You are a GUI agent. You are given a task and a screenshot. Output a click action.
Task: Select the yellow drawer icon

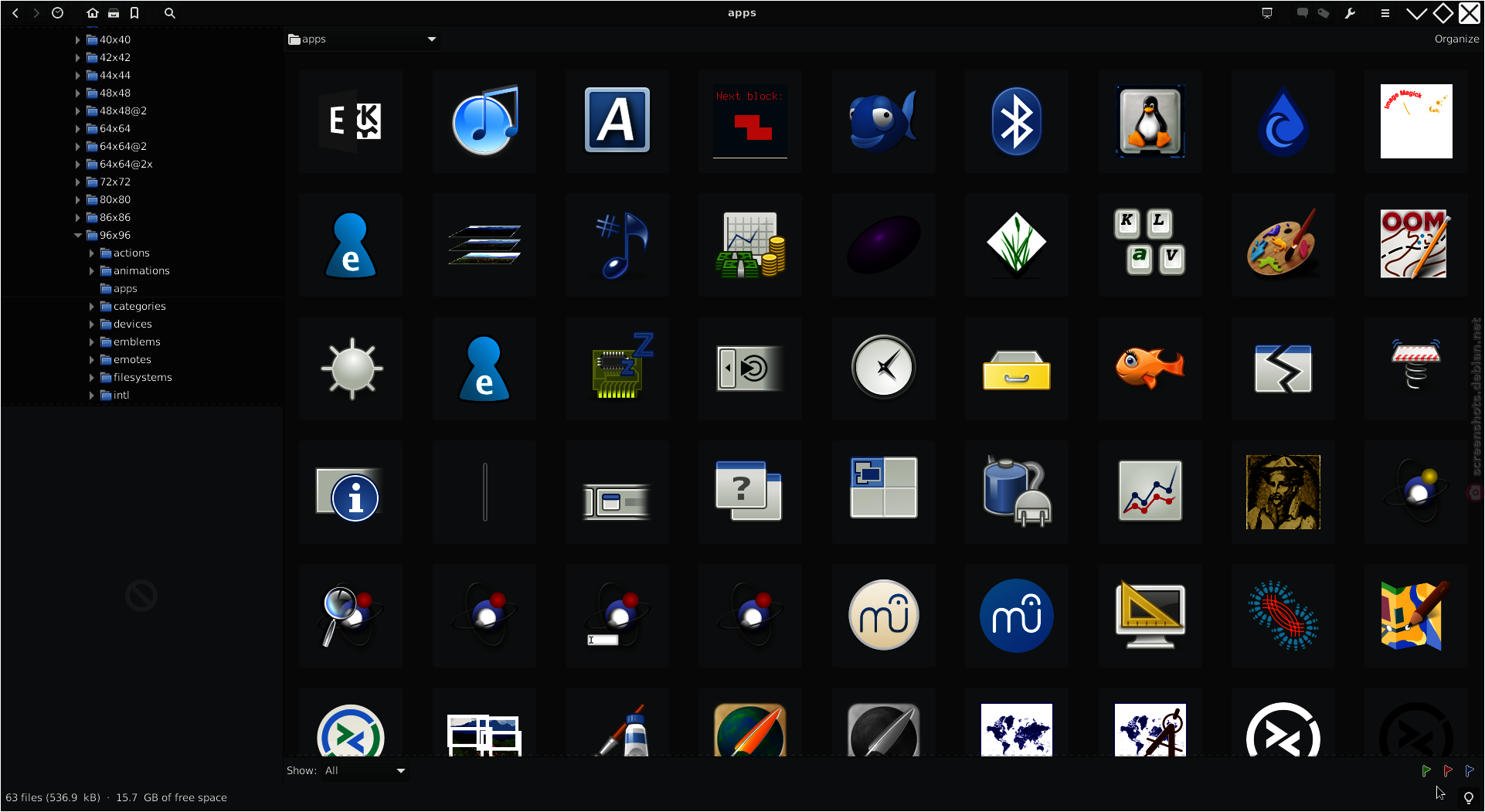point(1017,369)
